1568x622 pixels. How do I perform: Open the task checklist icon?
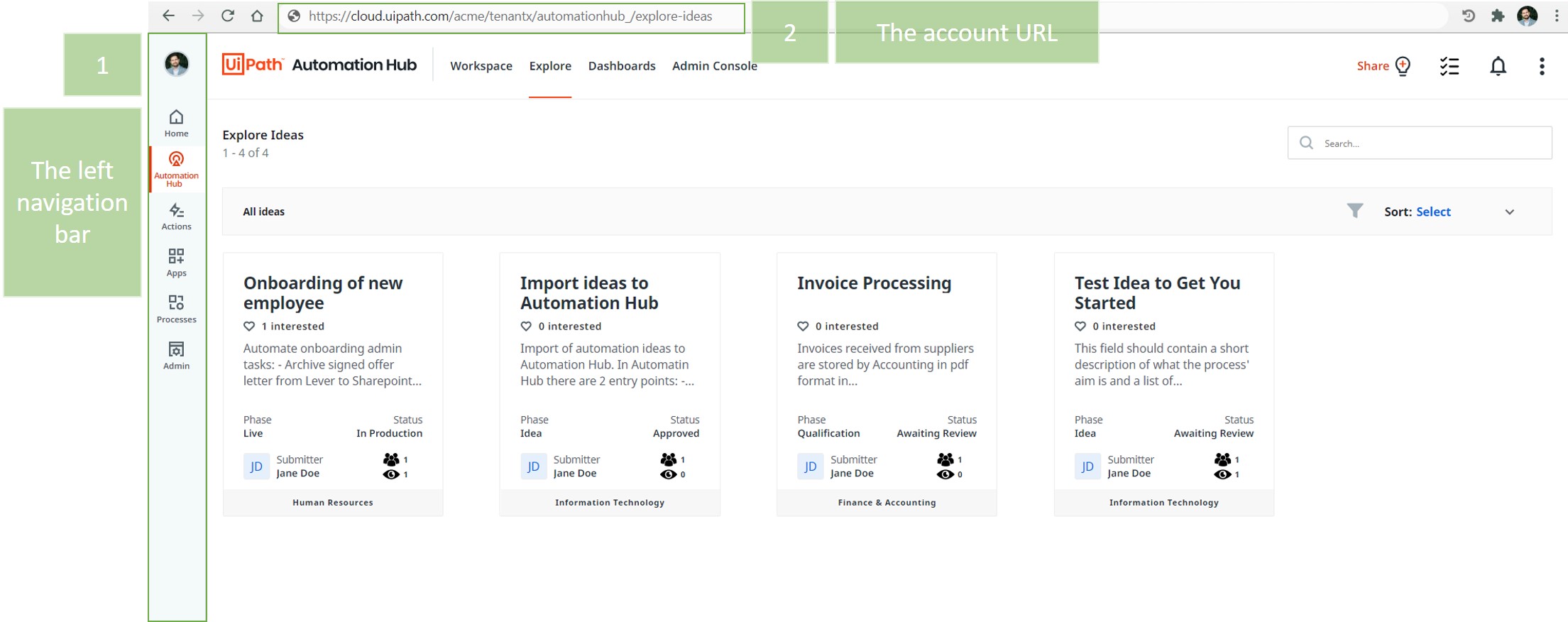point(1449,66)
